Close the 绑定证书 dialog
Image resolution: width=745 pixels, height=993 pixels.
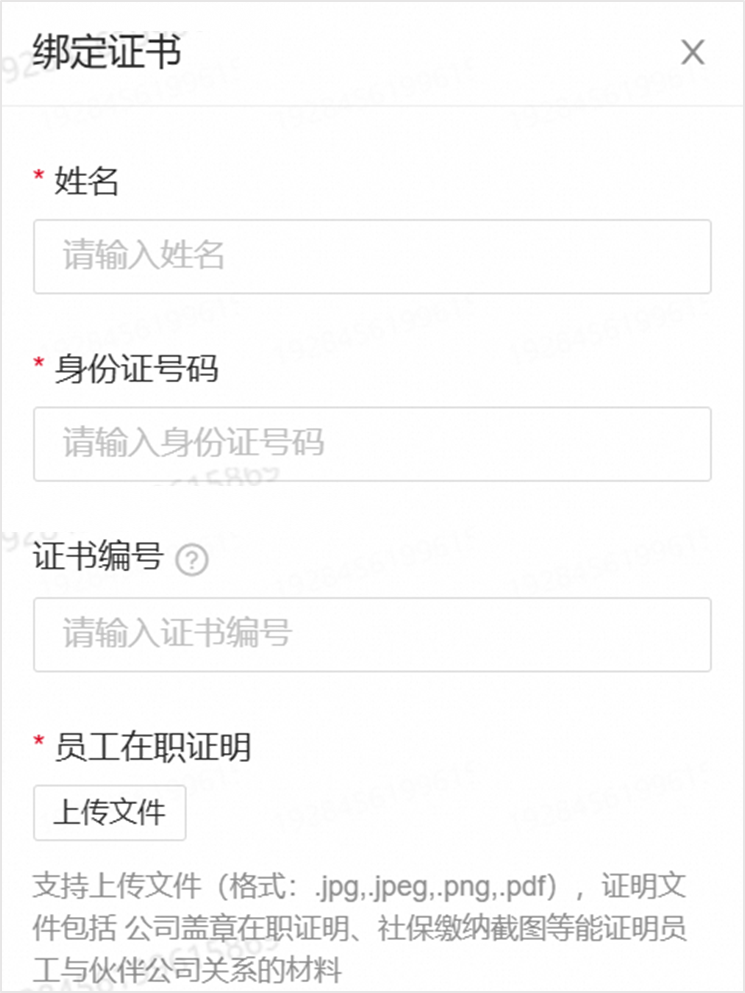point(692,52)
